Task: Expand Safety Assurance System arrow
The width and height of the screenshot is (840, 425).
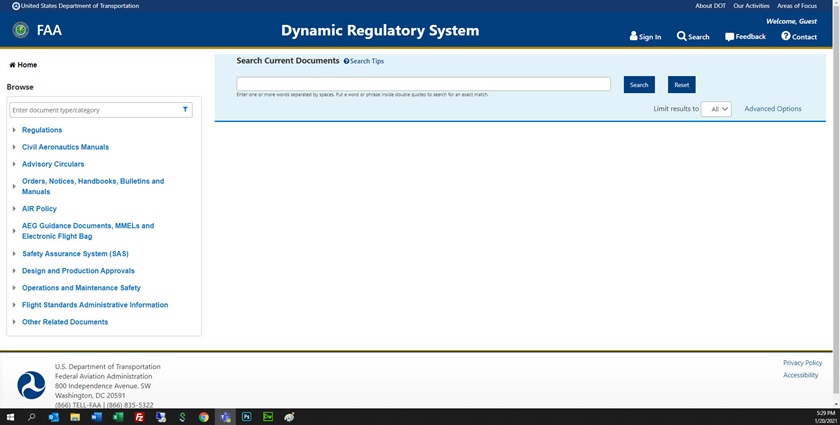Action: (x=14, y=253)
